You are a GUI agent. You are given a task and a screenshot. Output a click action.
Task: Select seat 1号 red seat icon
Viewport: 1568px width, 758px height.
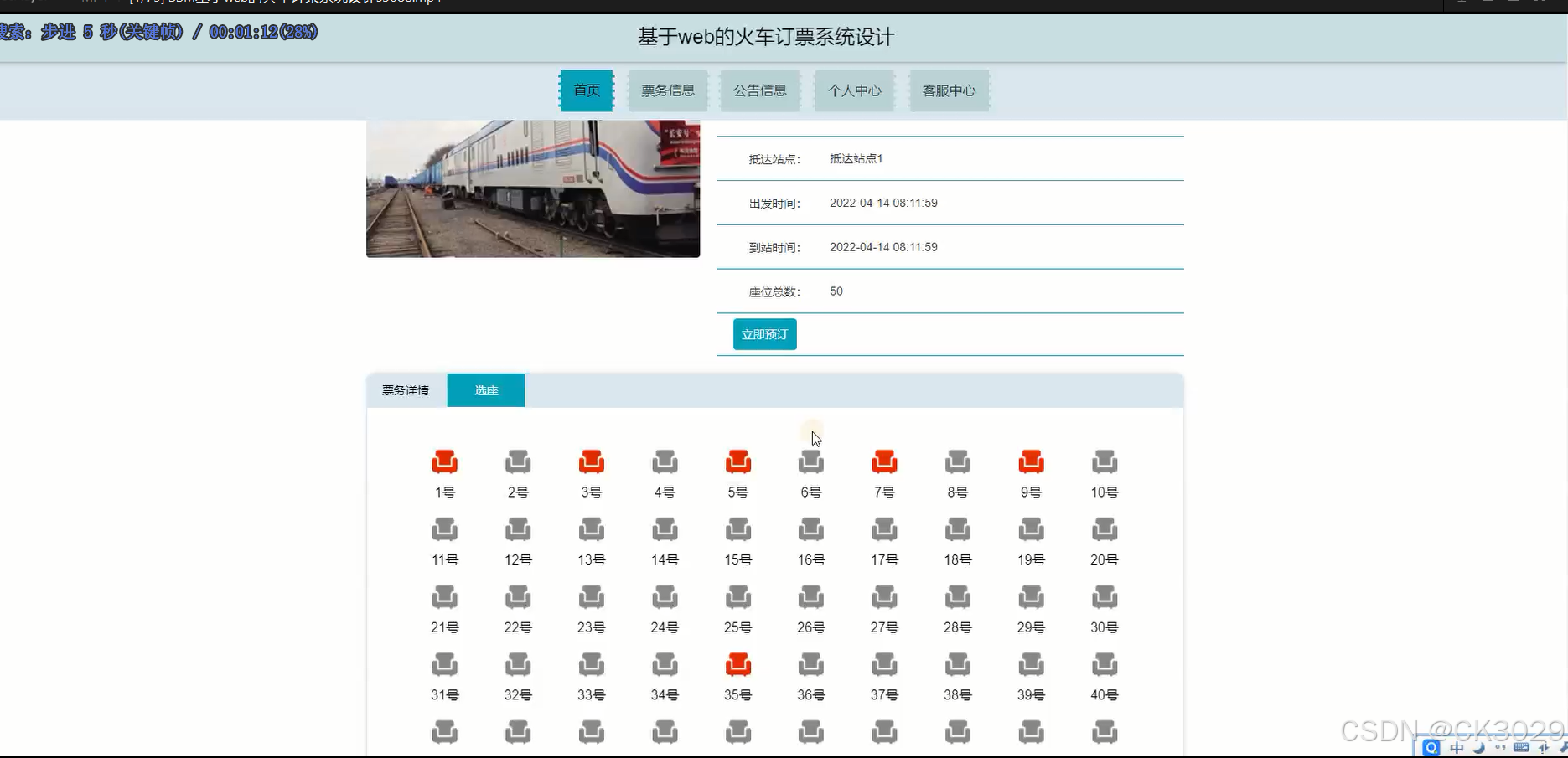pyautogui.click(x=445, y=462)
